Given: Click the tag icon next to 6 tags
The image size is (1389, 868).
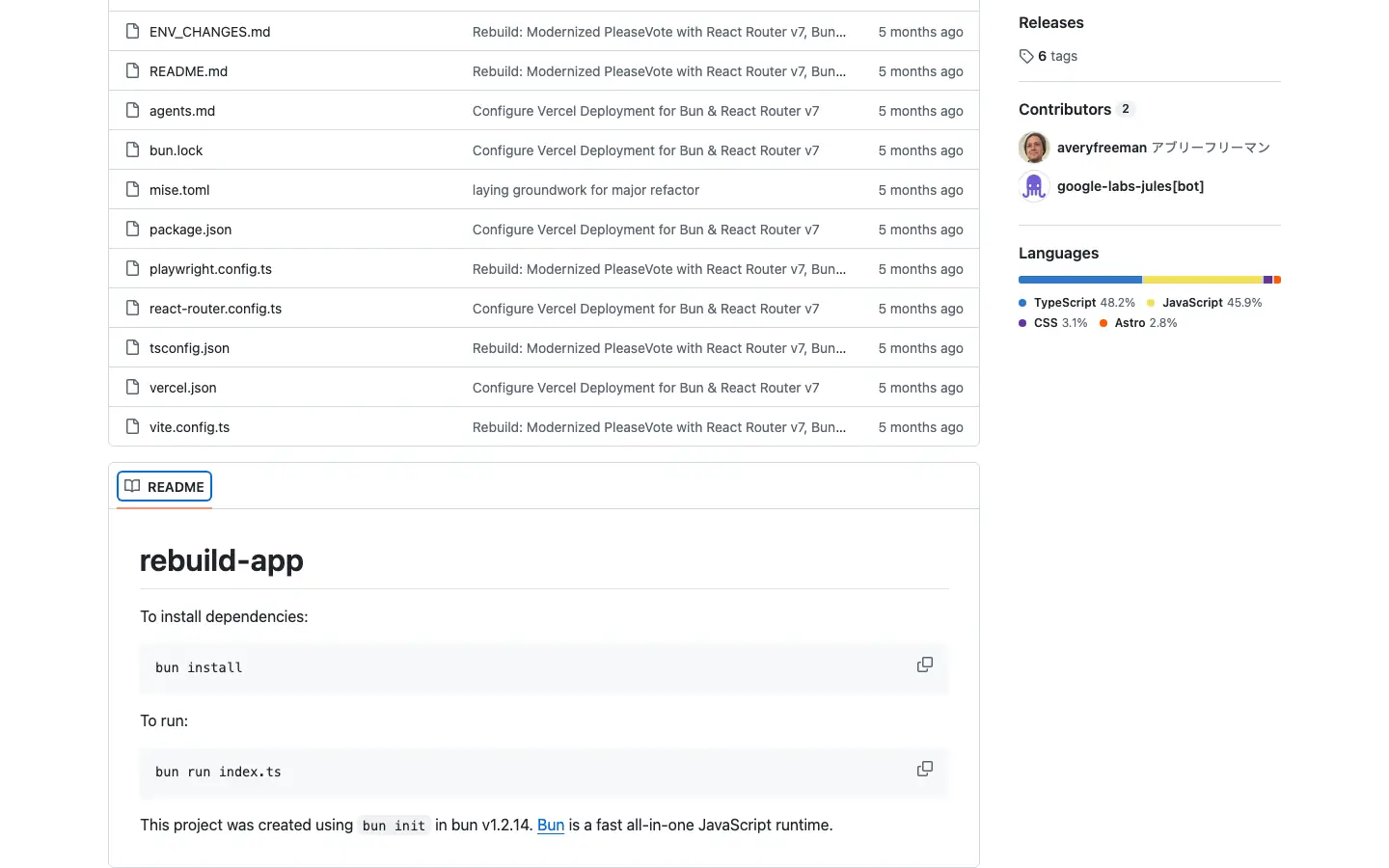Looking at the screenshot, I should (1026, 57).
